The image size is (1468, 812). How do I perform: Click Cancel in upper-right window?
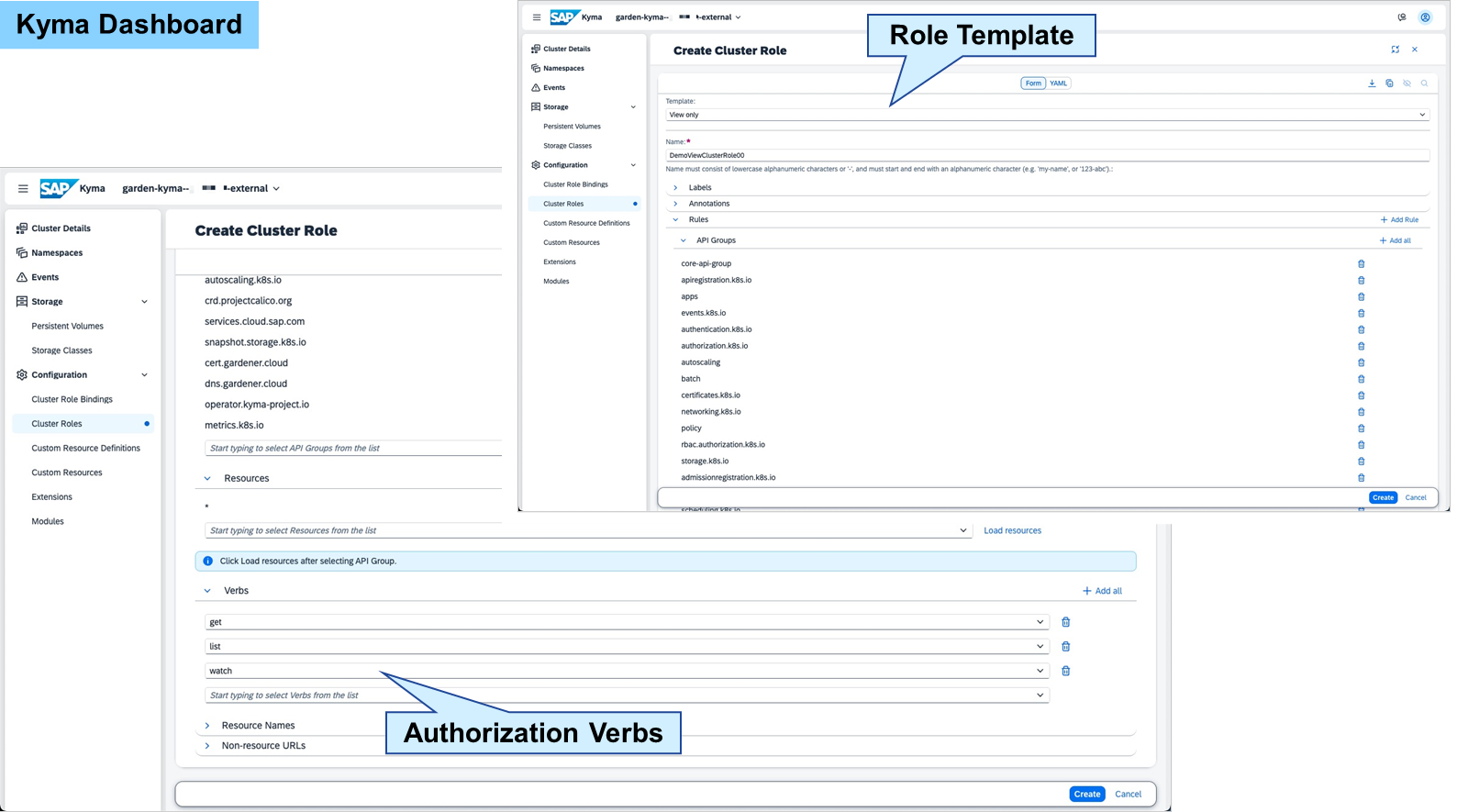[1416, 498]
